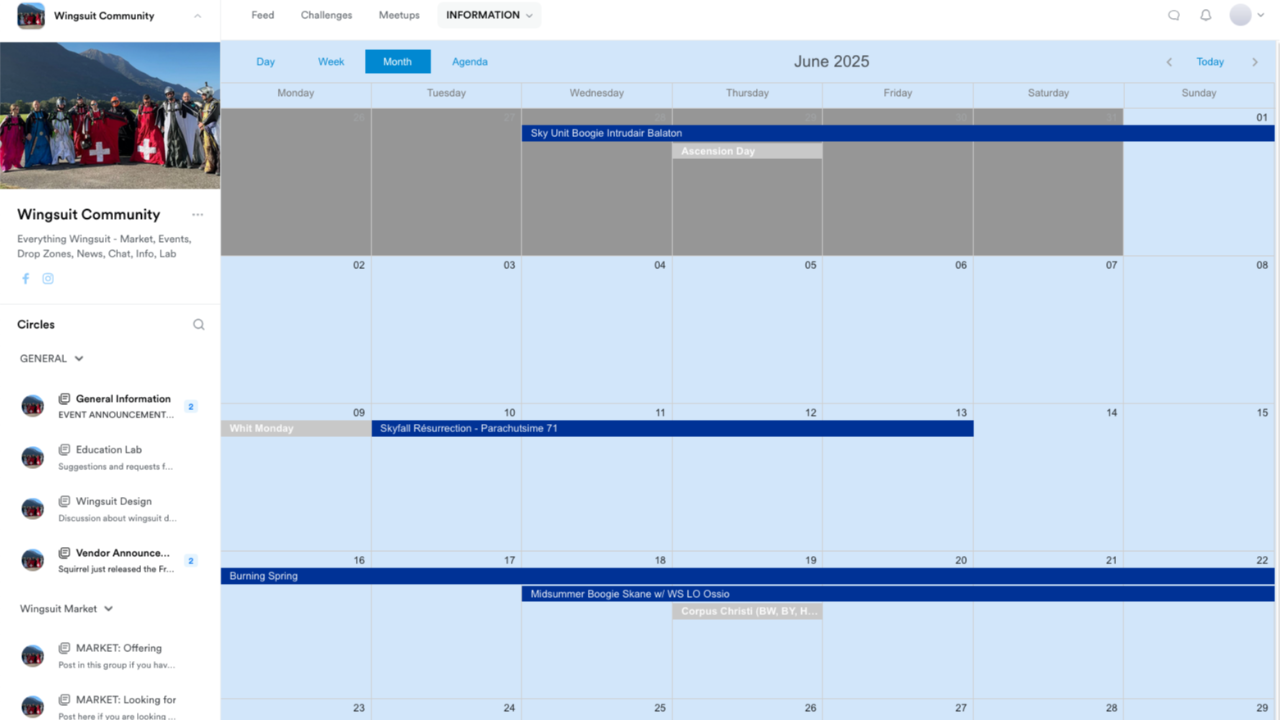Select the Month calendar view

(397, 61)
